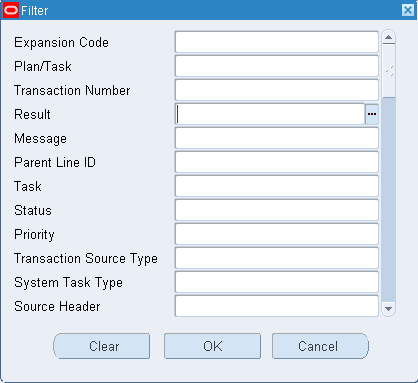Click the Message input field
The image size is (418, 383).
[277, 138]
